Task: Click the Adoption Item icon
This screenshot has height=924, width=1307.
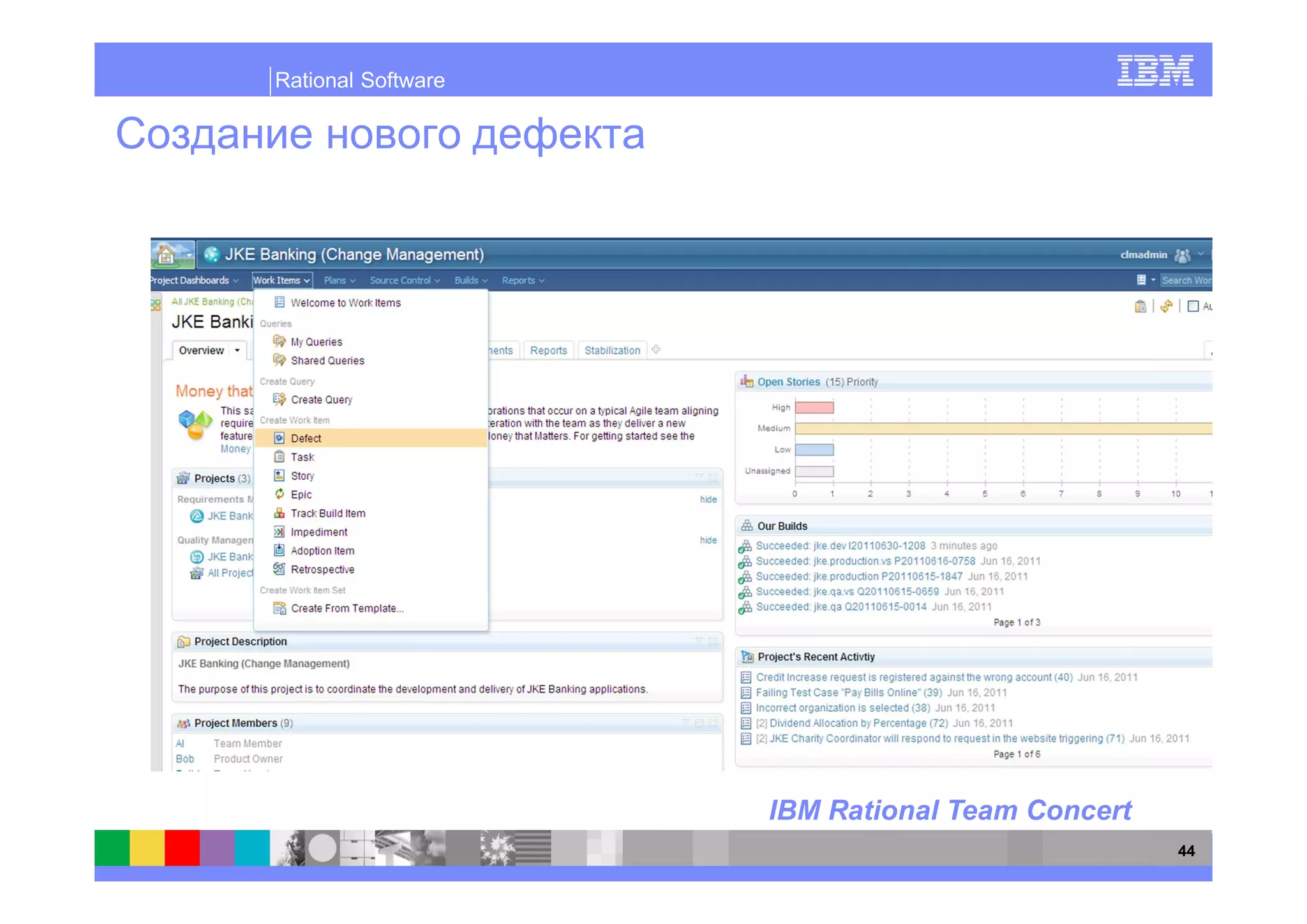Action: pyautogui.click(x=279, y=550)
